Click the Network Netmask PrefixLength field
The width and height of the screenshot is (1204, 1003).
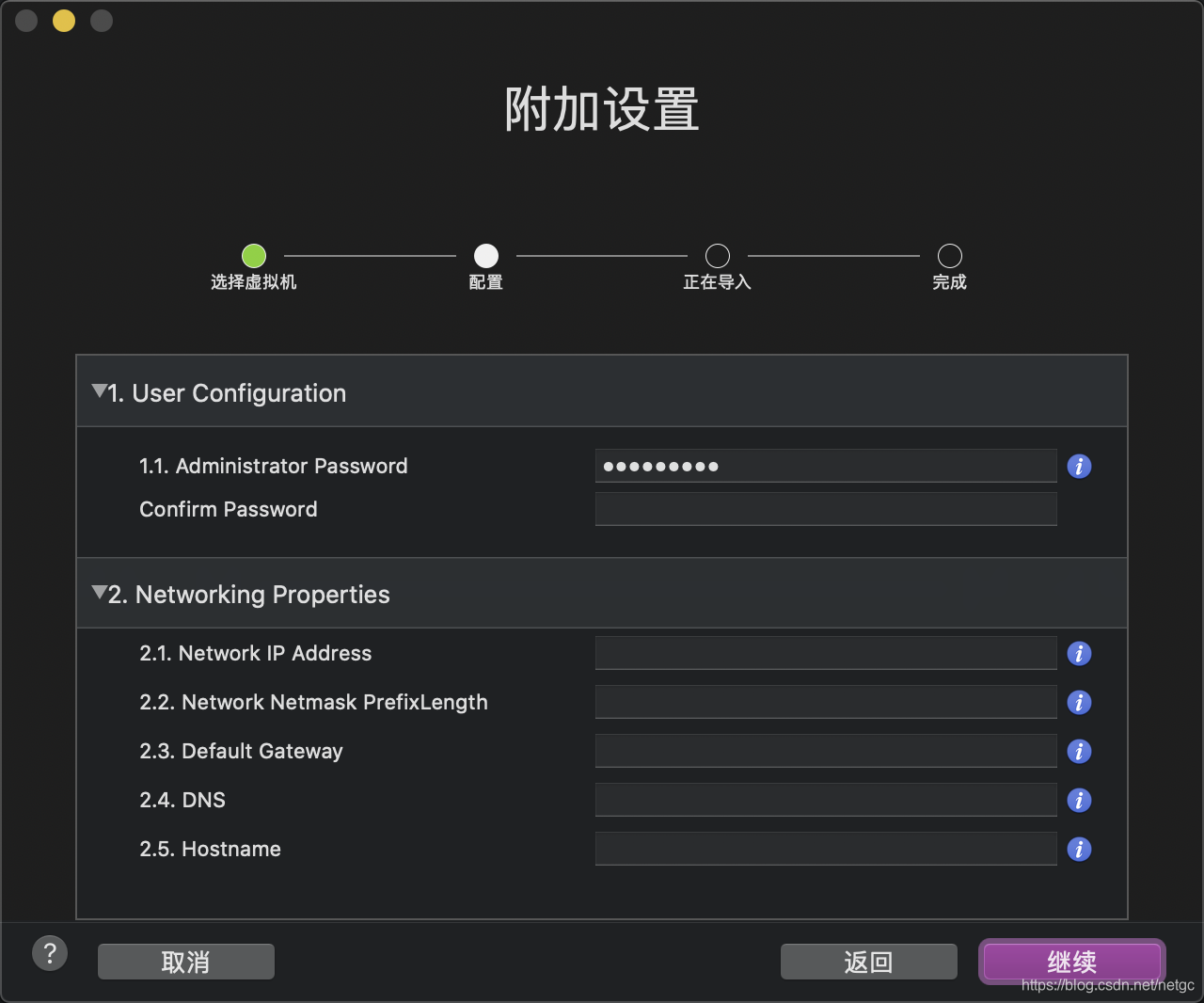tap(826, 702)
